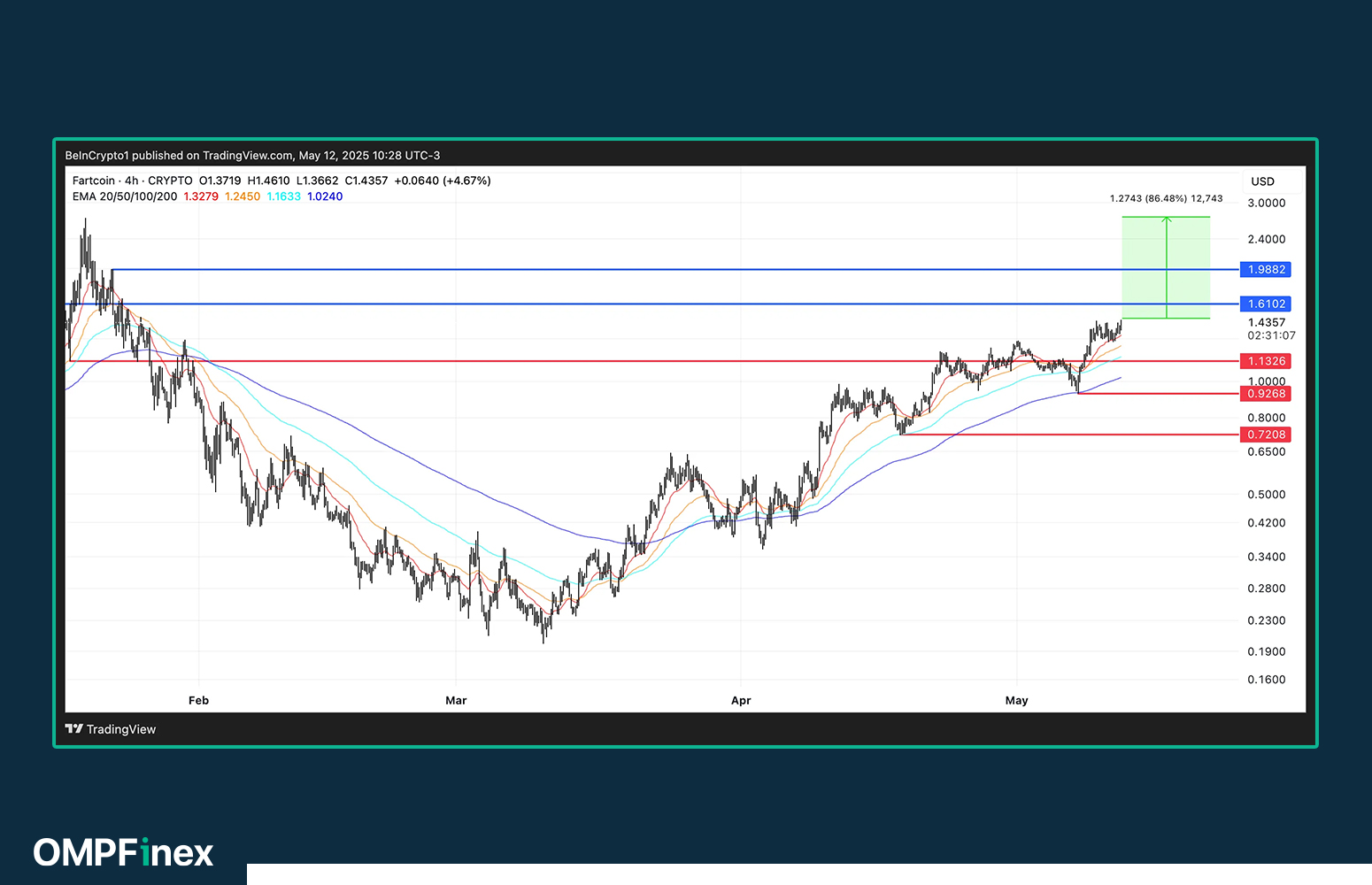Select the blue 1.9882 price label
The height and width of the screenshot is (885, 1372).
click(1266, 269)
